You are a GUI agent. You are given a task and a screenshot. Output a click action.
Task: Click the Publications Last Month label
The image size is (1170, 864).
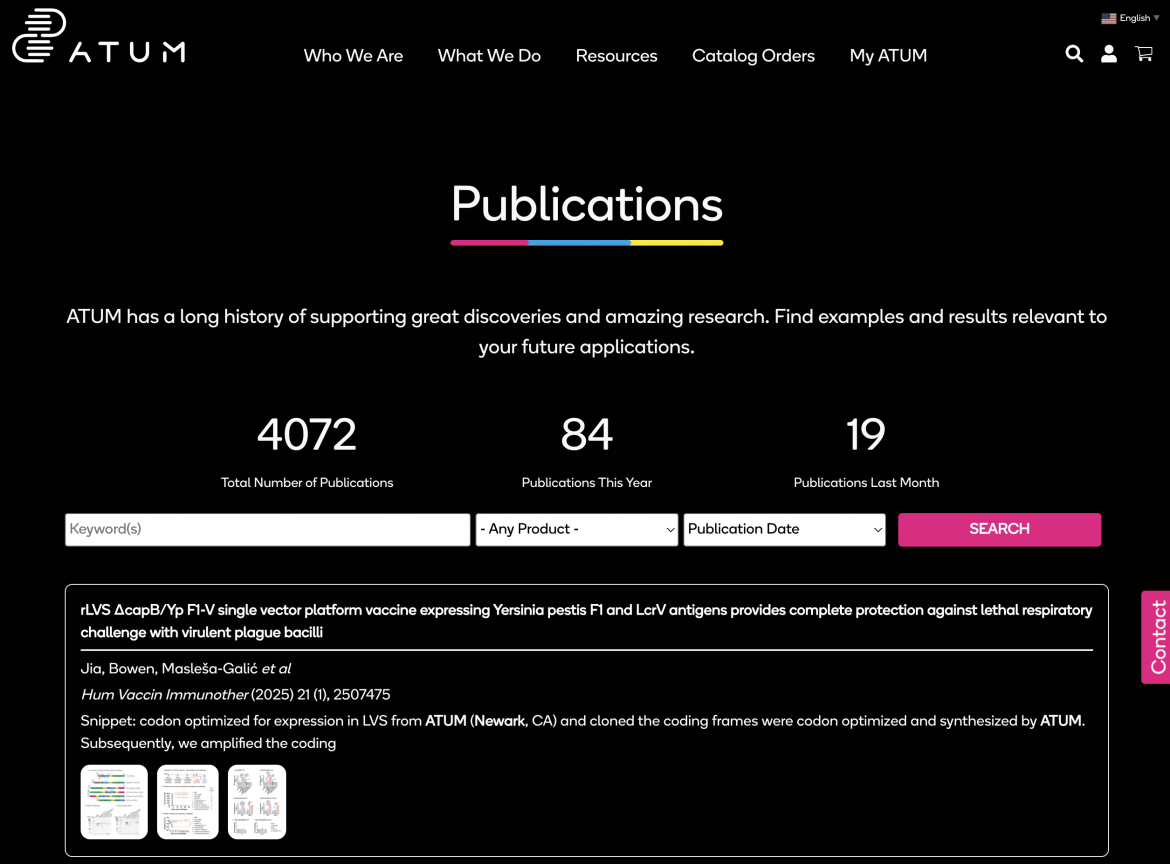[866, 483]
